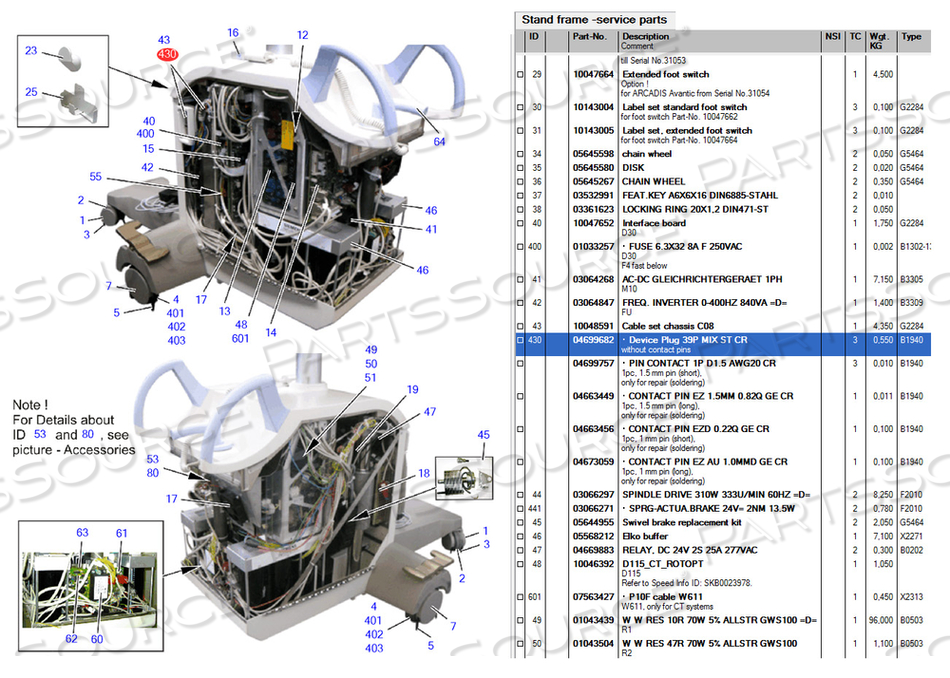Sort by the Part-No. column header
Image resolution: width=950 pixels, height=678 pixels.
point(590,37)
